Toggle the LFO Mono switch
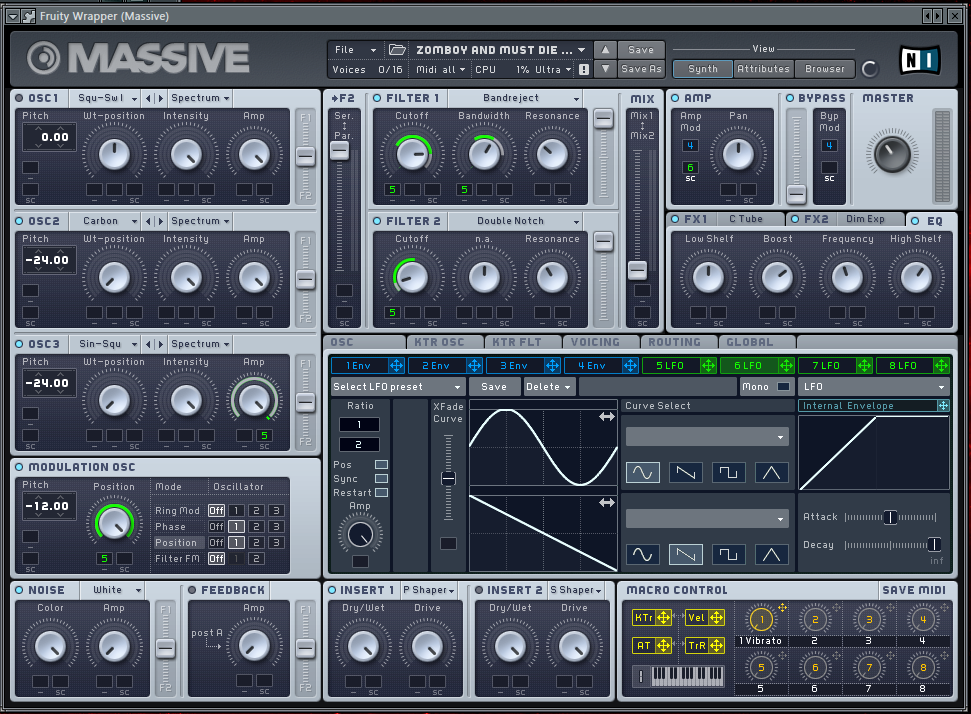Screen dimensions: 971x714 pyautogui.click(x=783, y=386)
